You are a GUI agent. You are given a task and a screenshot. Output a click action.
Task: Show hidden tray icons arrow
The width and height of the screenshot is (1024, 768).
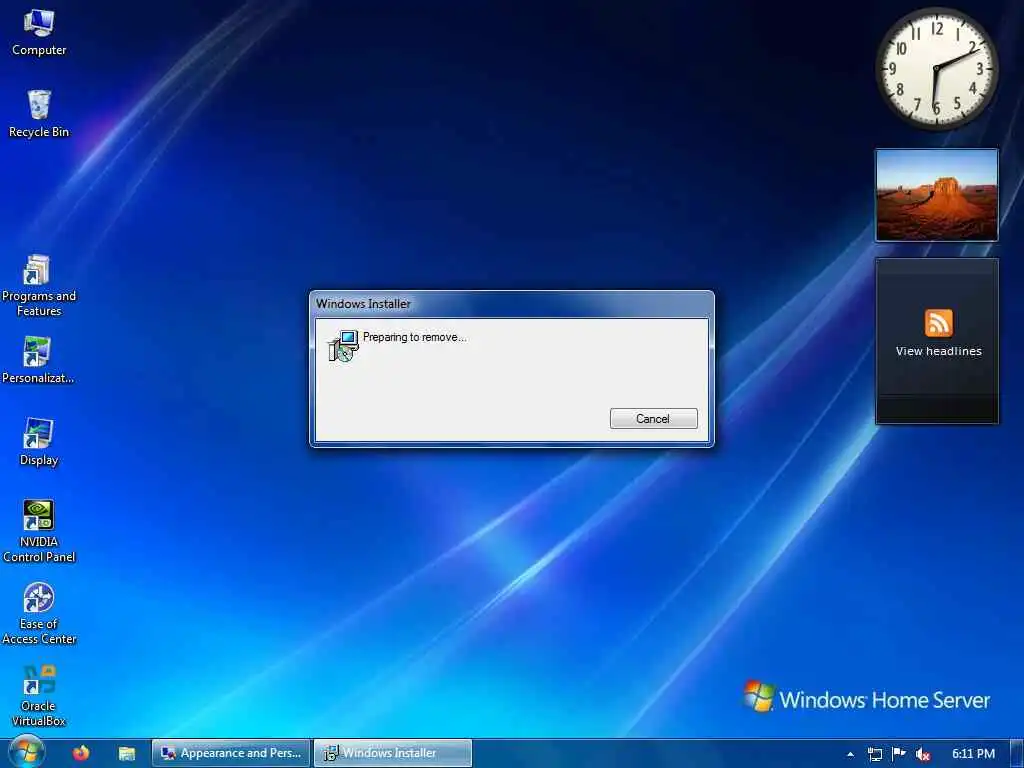coord(850,754)
